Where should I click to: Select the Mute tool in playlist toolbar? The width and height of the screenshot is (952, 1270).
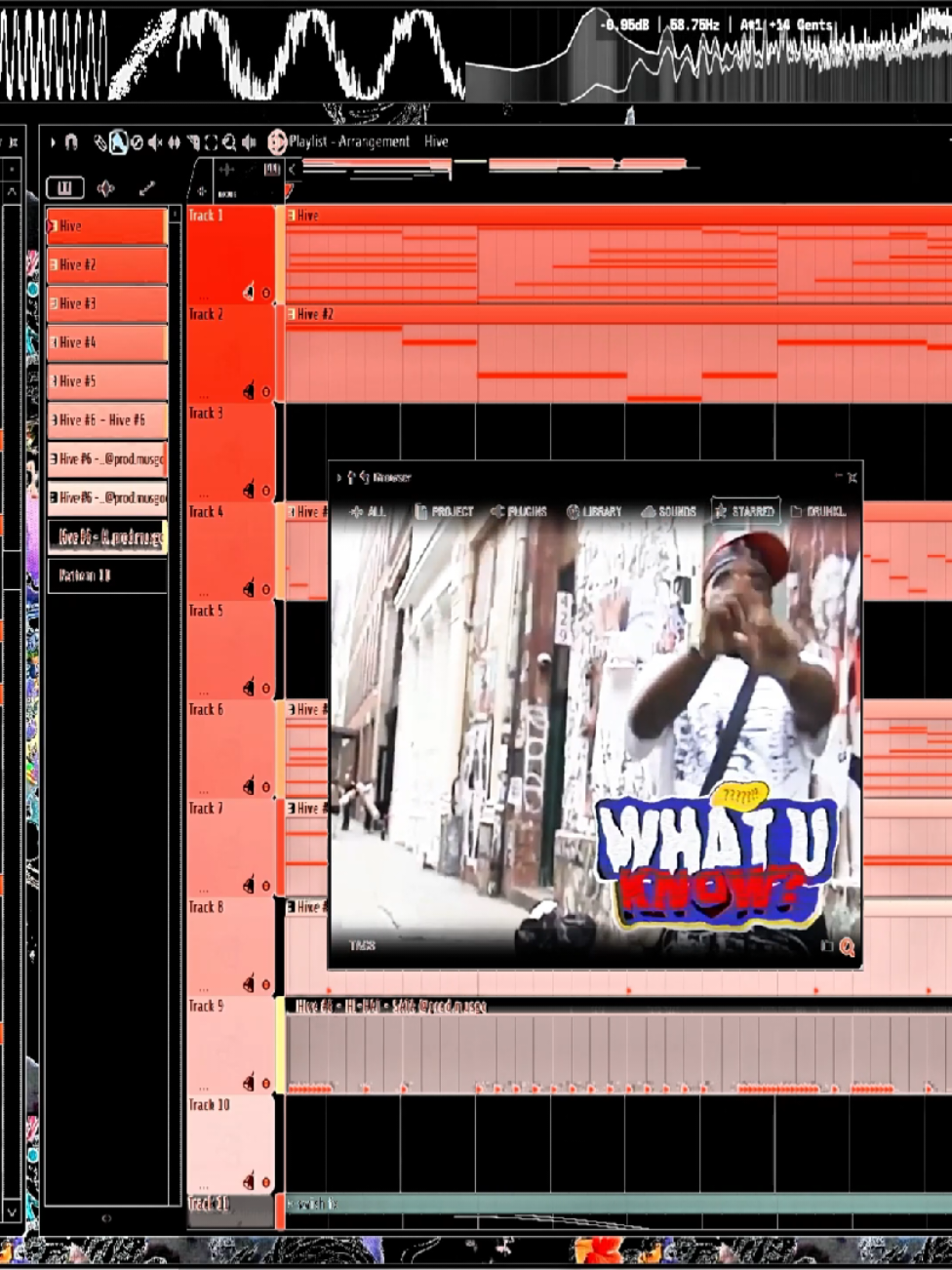[155, 142]
